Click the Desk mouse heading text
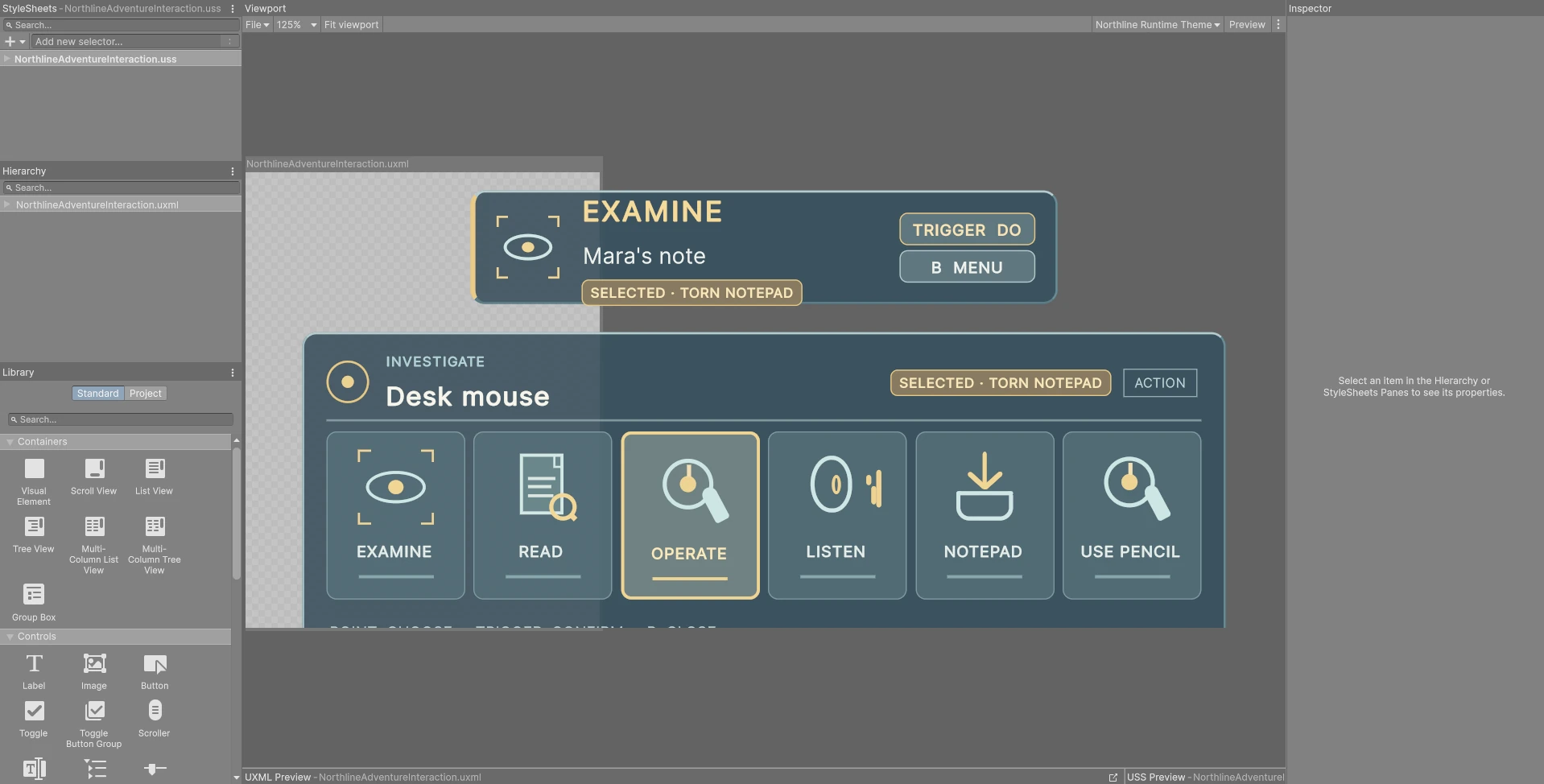1544x784 pixels. 468,397
